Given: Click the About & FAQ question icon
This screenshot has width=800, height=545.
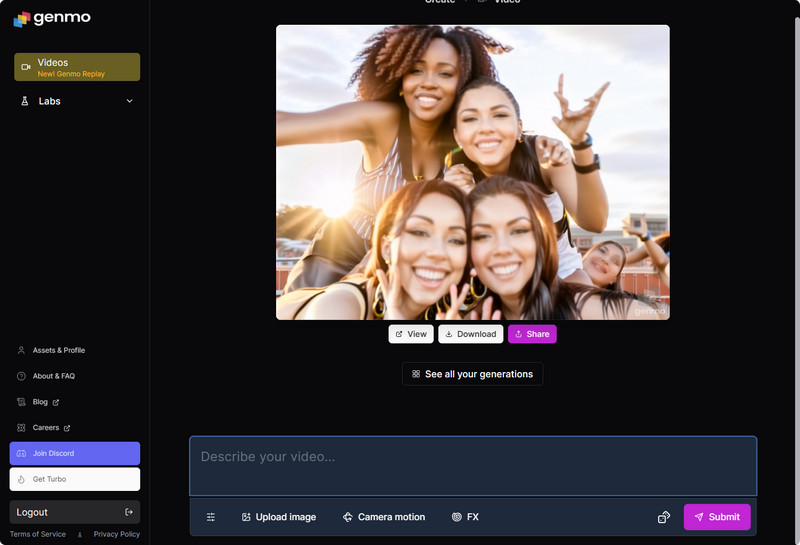Looking at the screenshot, I should pyautogui.click(x=21, y=376).
